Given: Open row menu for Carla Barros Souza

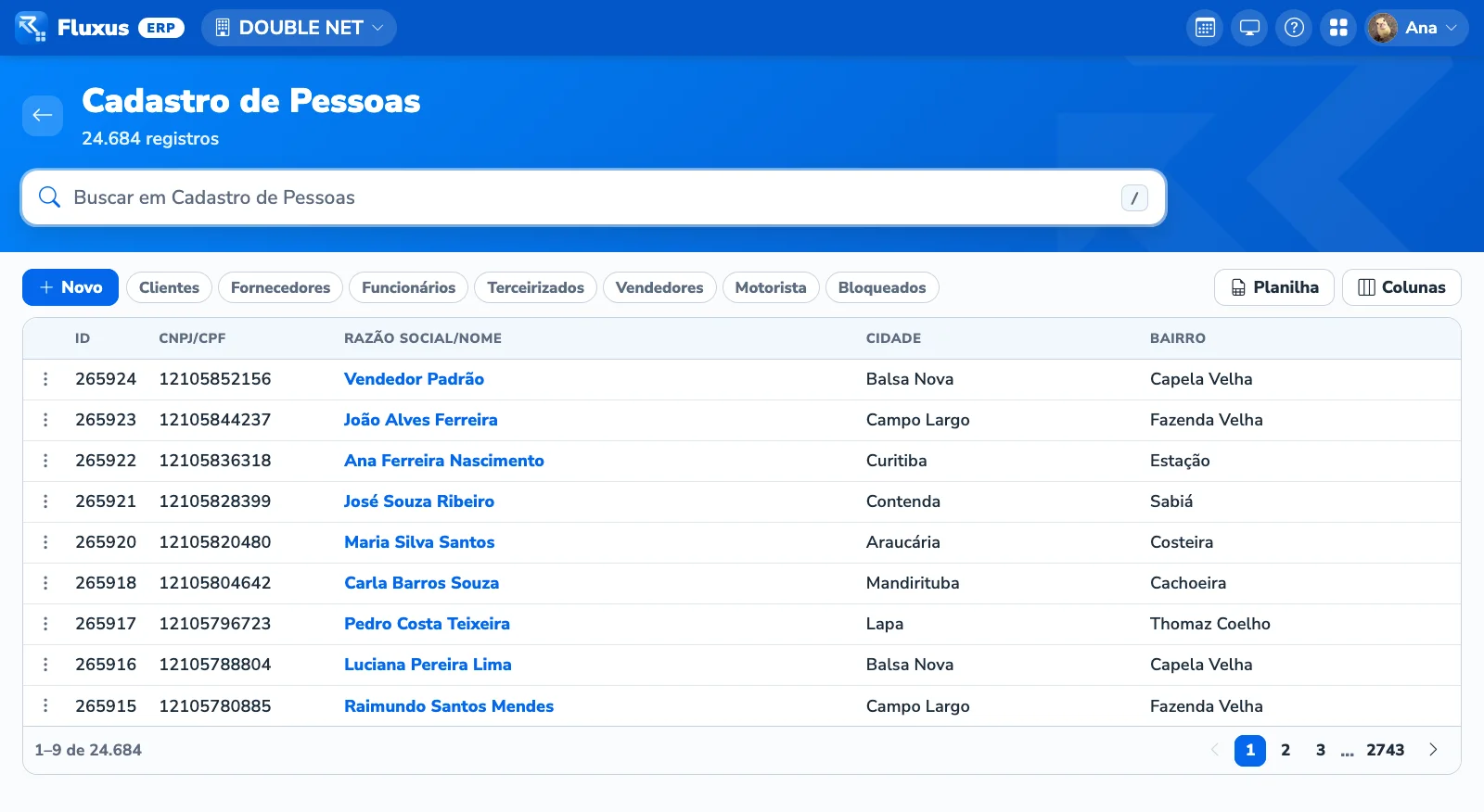Looking at the screenshot, I should [x=45, y=583].
